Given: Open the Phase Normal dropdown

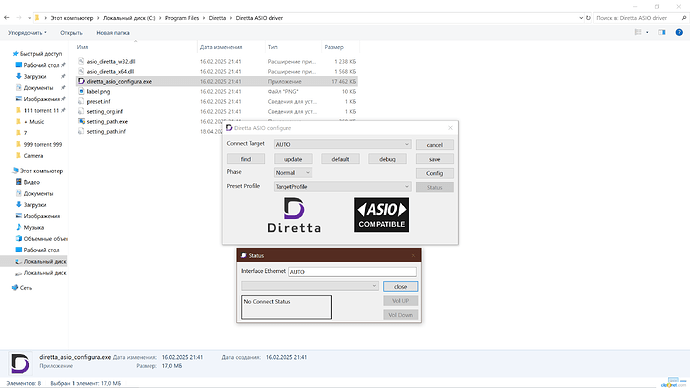Looking at the screenshot, I should pyautogui.click(x=293, y=172).
